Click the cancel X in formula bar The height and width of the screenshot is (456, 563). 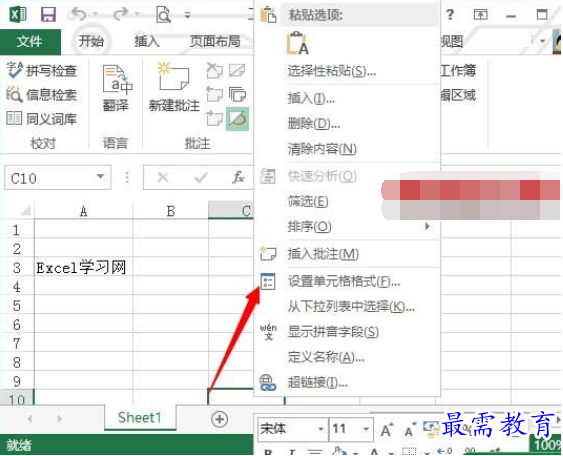click(x=163, y=177)
